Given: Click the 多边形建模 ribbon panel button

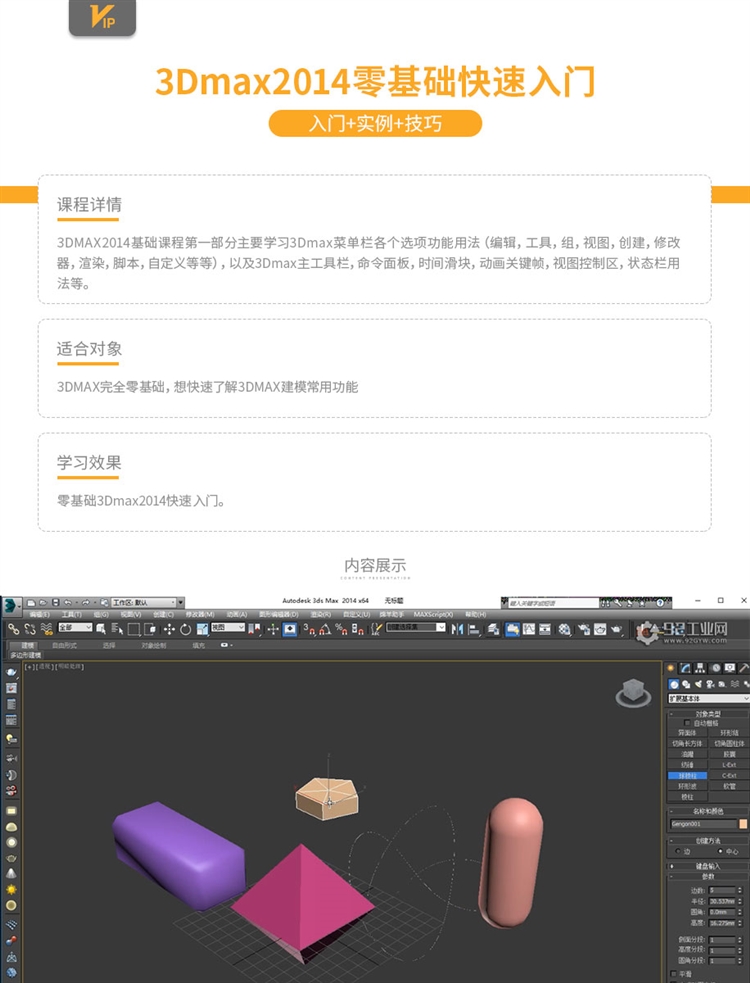Looking at the screenshot, I should 25,655.
